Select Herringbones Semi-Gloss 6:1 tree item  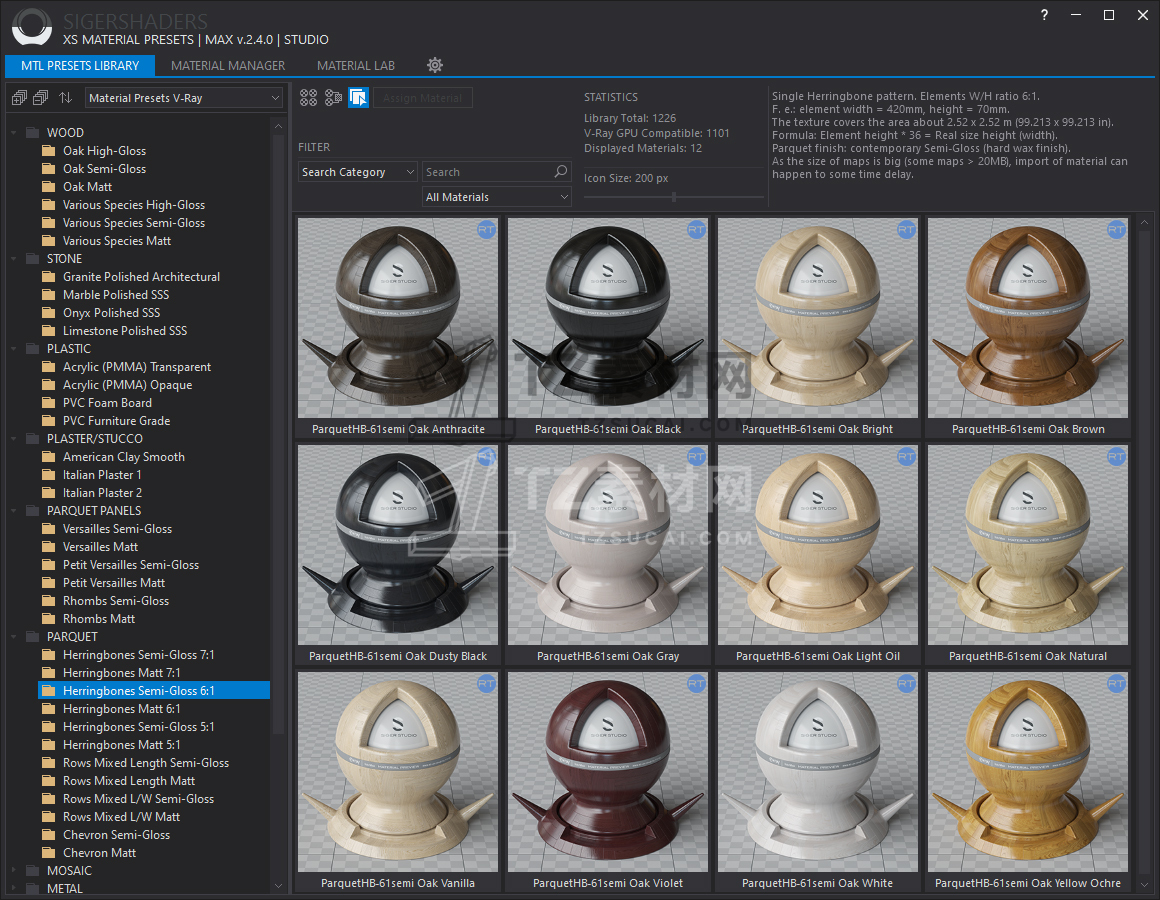click(154, 691)
